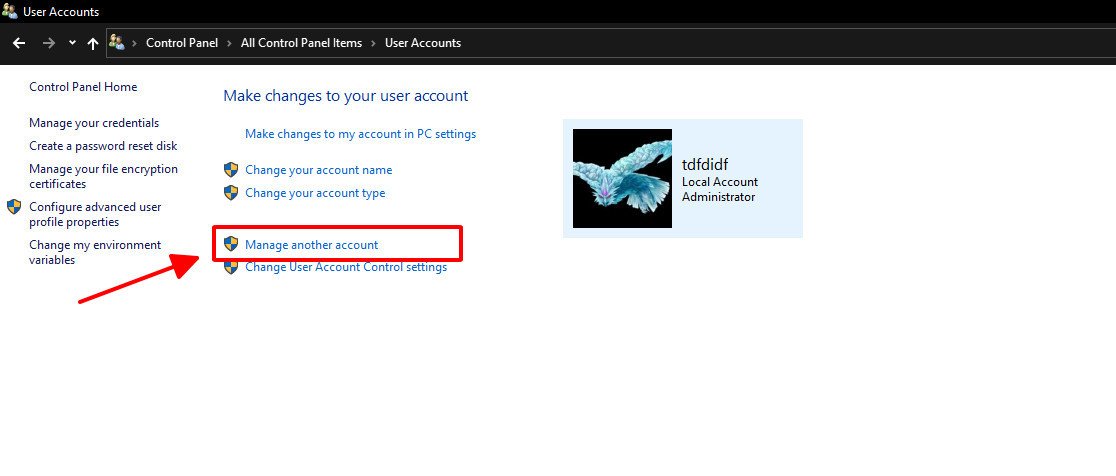This screenshot has height=476, width=1116.
Task: Open Make changes to my account in PC settings
Action: 360,134
